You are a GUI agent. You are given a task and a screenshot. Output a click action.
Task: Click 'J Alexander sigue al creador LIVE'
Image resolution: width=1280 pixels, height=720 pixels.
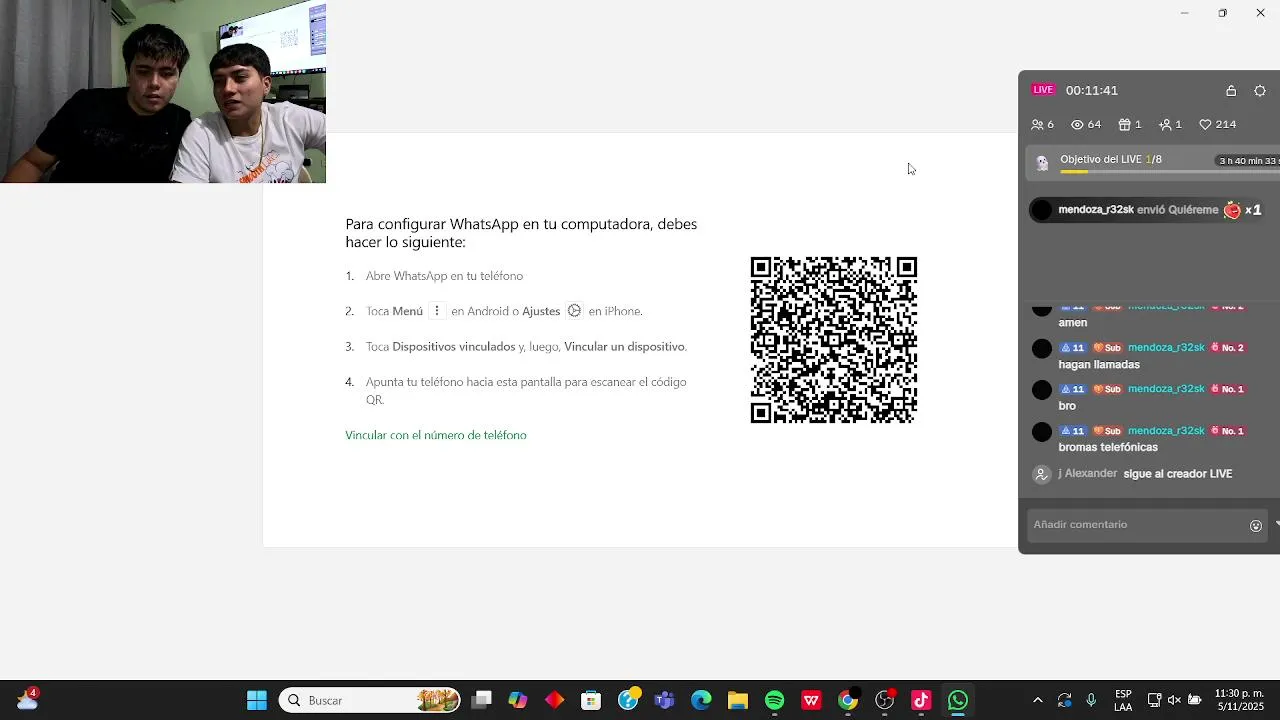tap(1145, 474)
